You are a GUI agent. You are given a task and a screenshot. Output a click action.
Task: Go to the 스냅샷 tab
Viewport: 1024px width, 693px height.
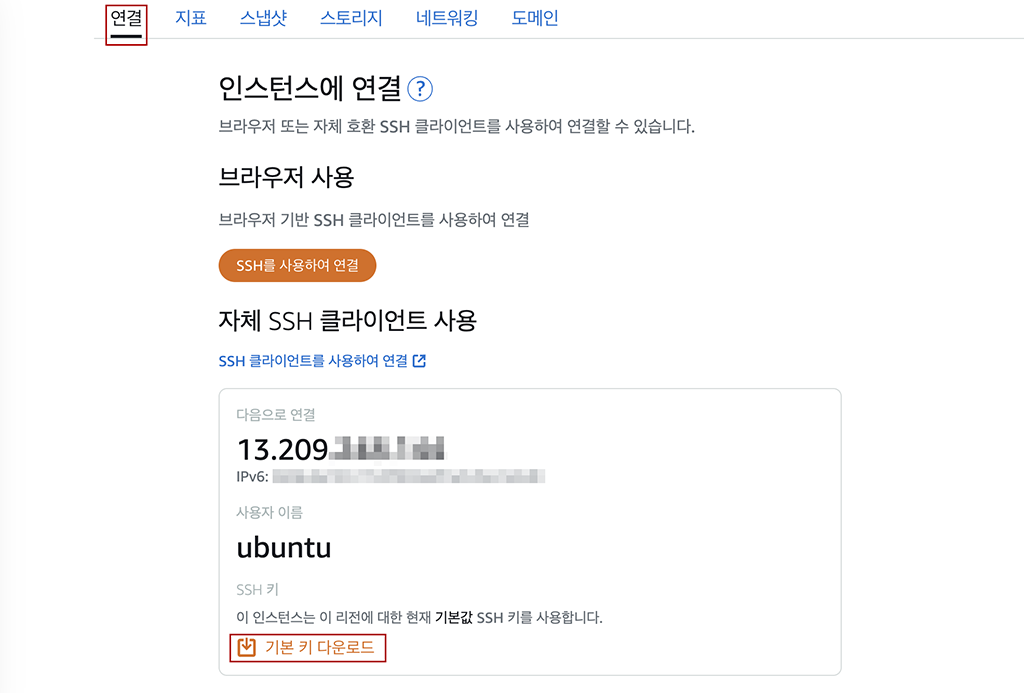point(263,18)
